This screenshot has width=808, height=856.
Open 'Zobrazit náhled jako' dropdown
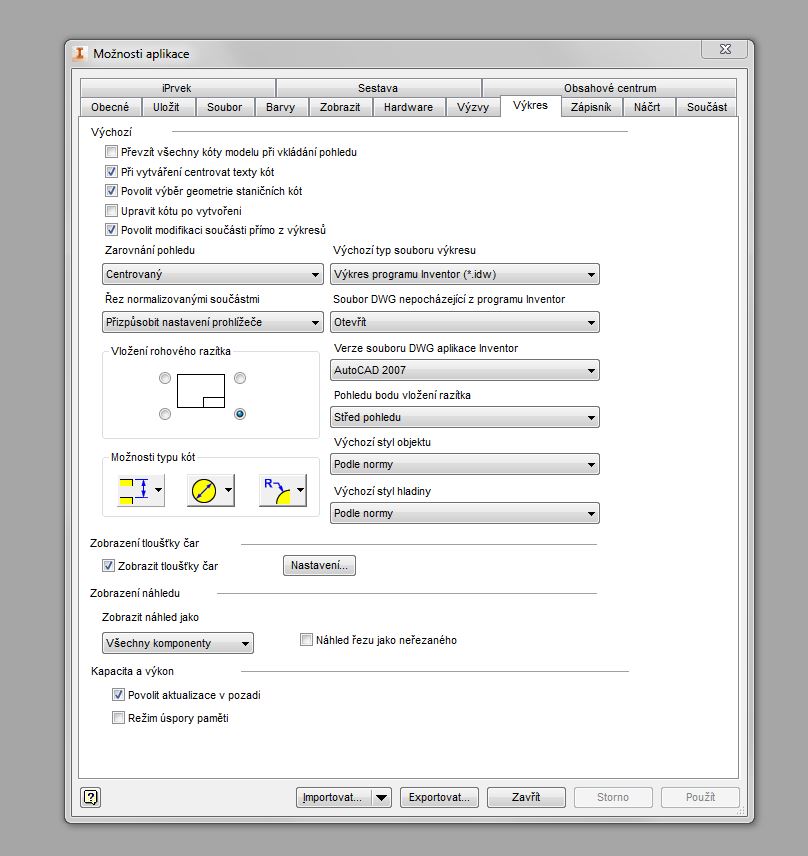(x=177, y=643)
